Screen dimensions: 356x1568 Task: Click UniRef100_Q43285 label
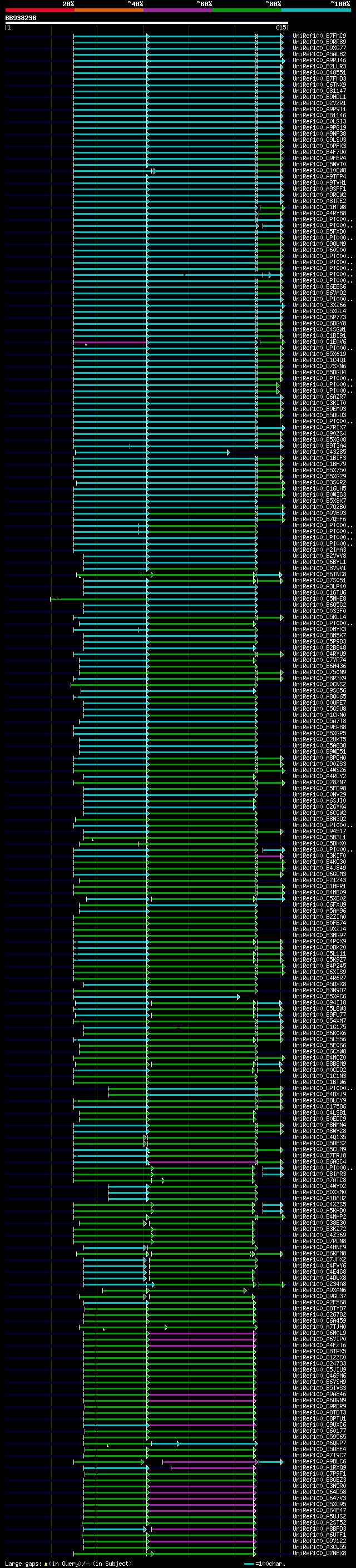point(319,452)
